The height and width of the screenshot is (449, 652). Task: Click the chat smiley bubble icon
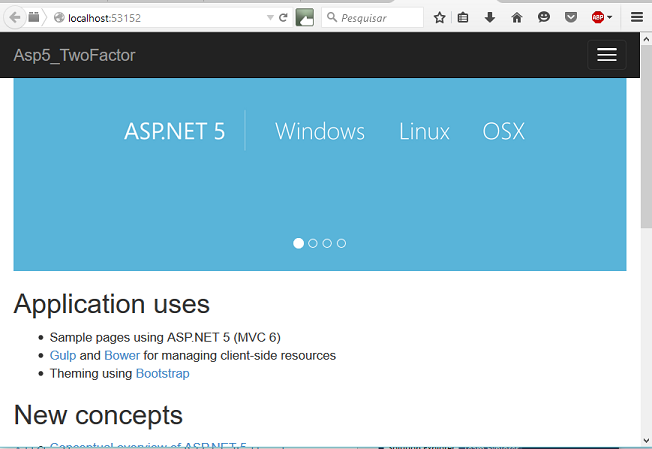544,17
